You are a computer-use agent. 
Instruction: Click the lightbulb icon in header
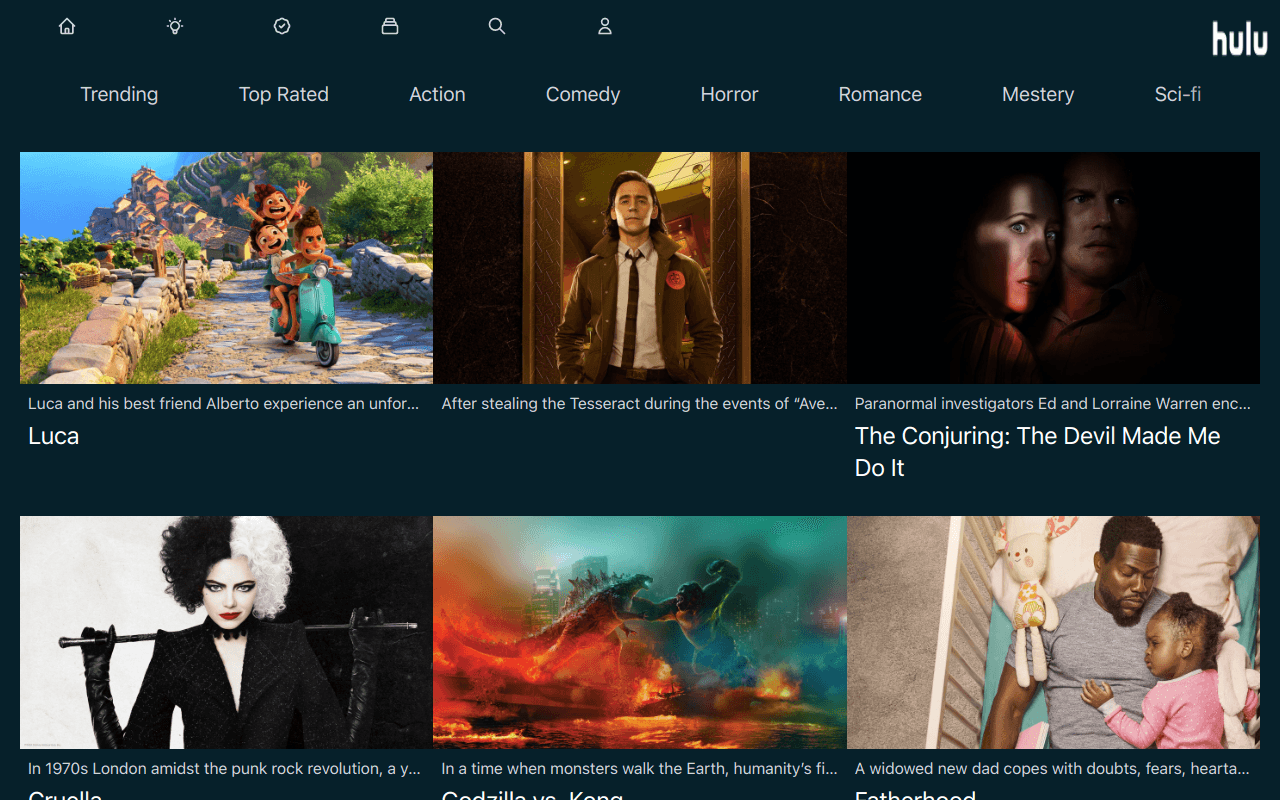pyautogui.click(x=175, y=27)
